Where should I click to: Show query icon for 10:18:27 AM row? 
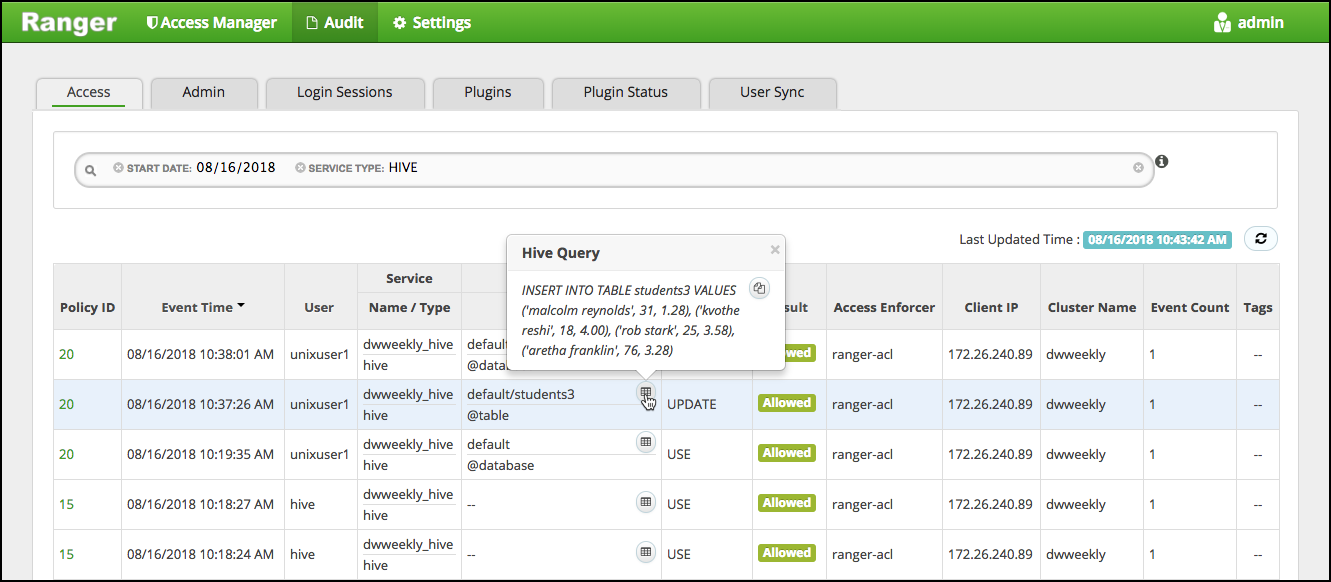pyautogui.click(x=646, y=501)
